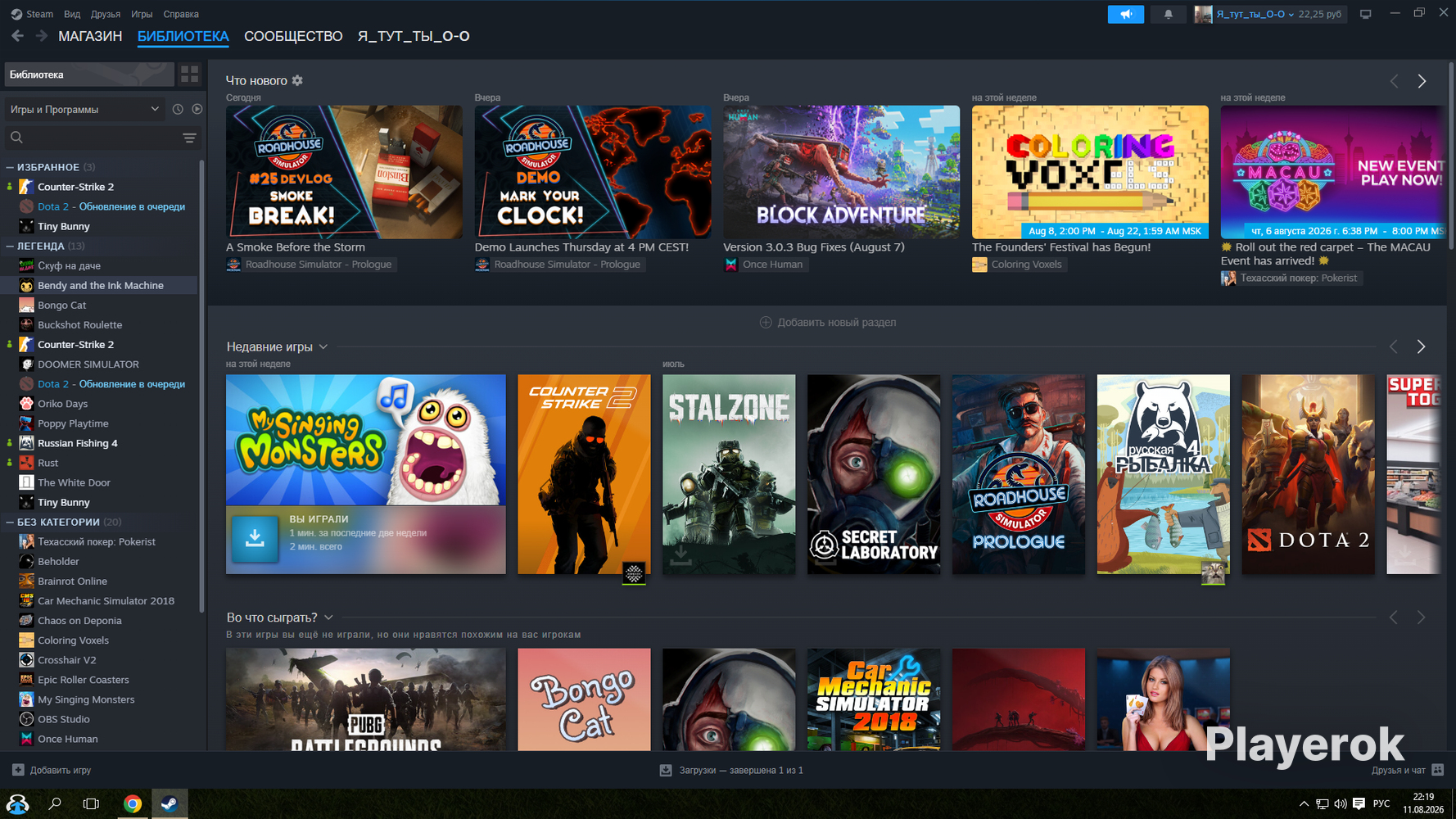This screenshot has height=819, width=1456.
Task: Open the STALZONE game cover
Action: (729, 474)
